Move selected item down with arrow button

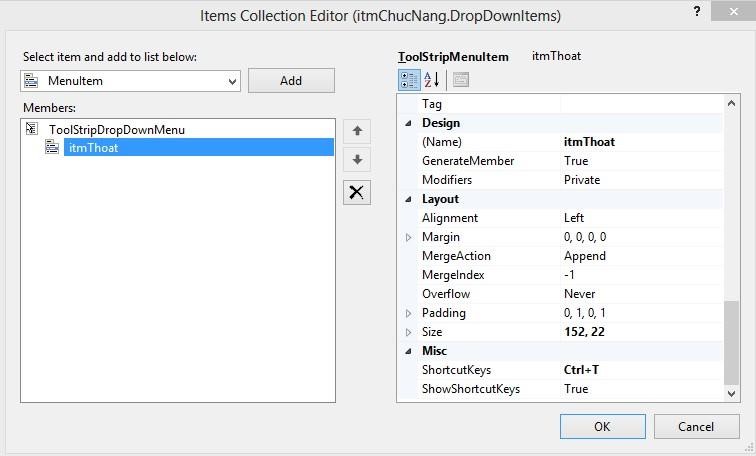pyautogui.click(x=357, y=160)
